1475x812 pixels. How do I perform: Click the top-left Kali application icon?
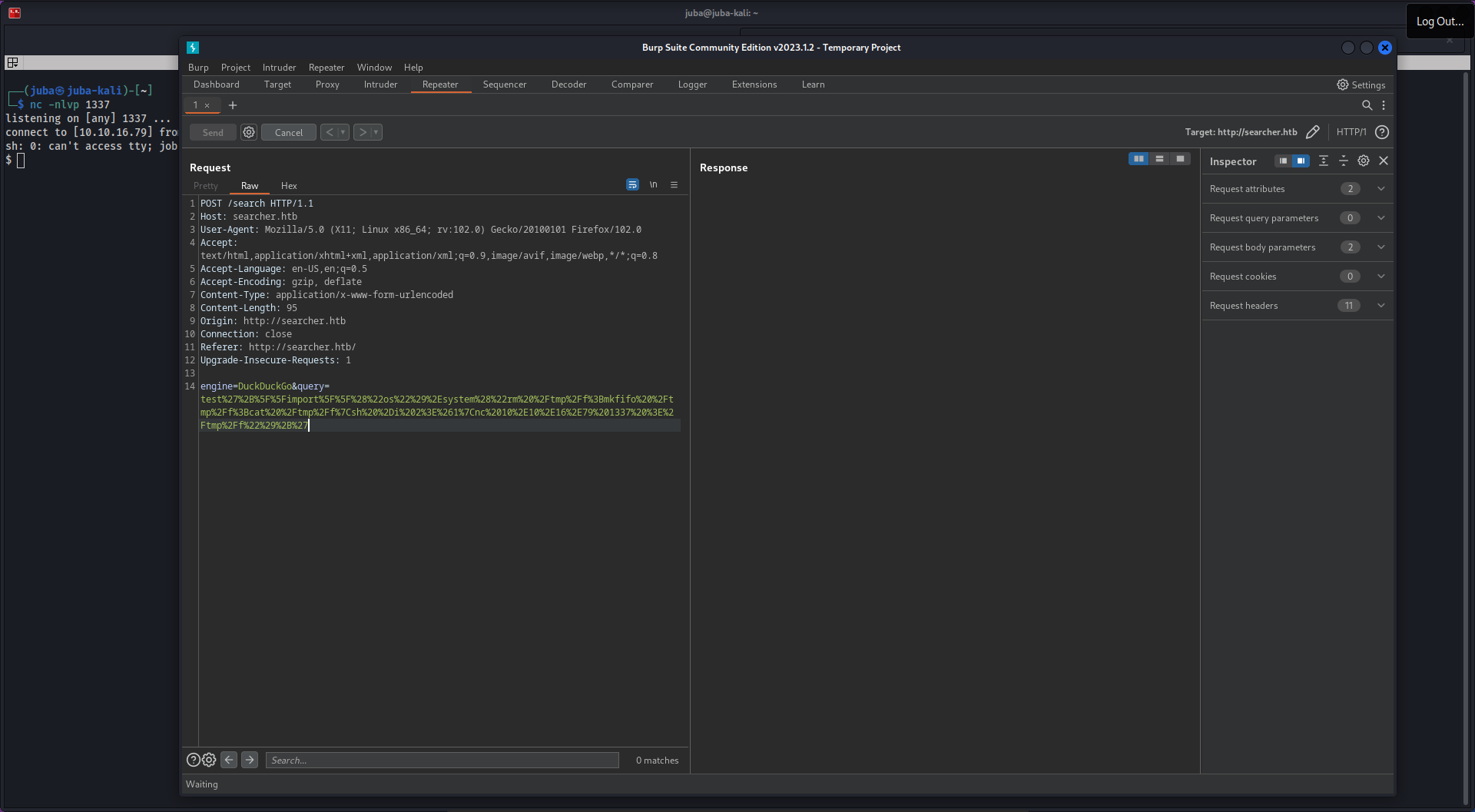pos(15,12)
